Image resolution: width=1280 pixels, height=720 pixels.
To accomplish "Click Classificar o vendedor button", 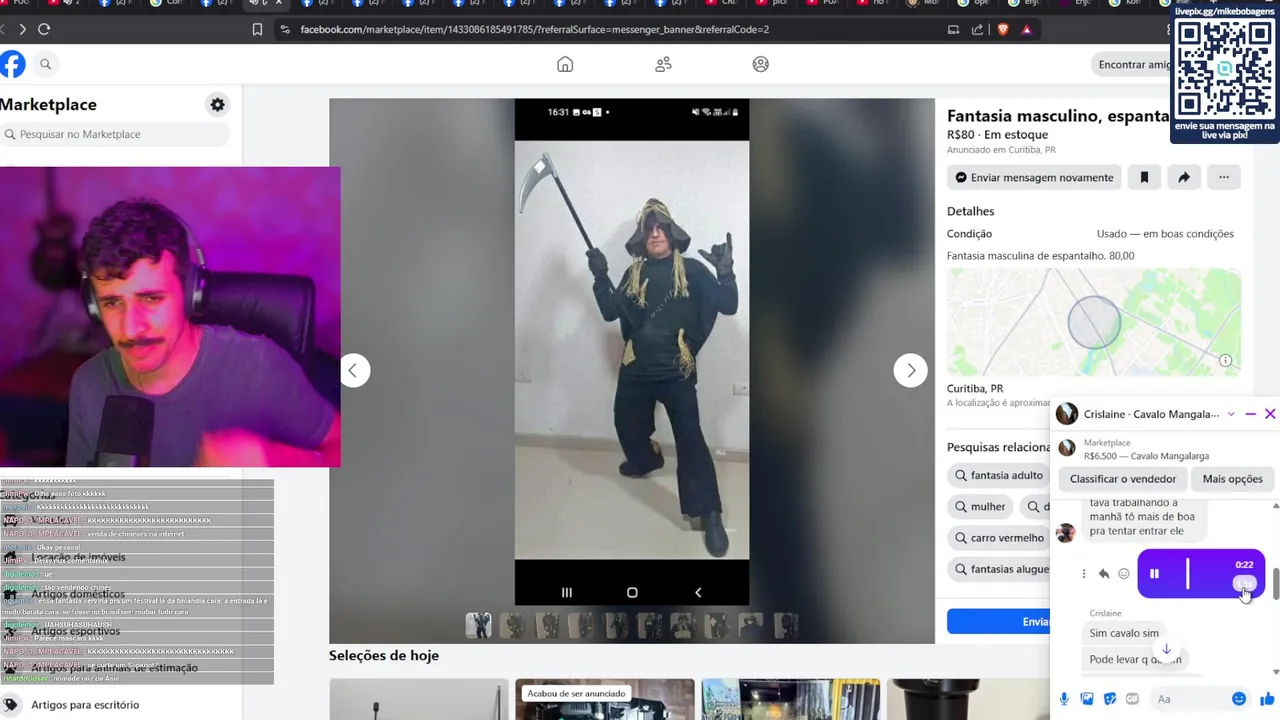I will [1123, 479].
